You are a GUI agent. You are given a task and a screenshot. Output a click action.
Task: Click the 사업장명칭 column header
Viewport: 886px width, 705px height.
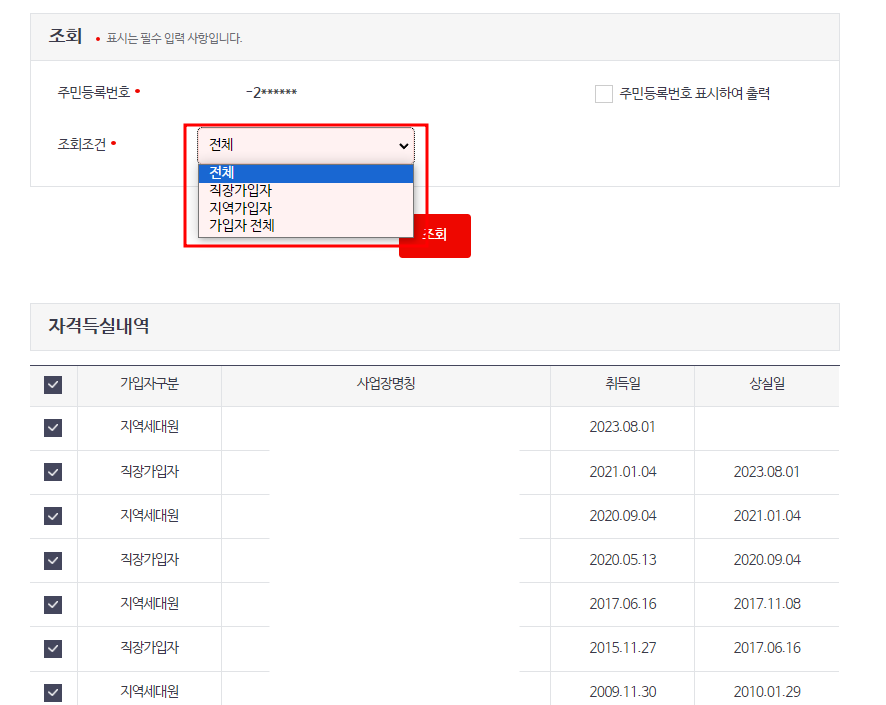tap(385, 383)
